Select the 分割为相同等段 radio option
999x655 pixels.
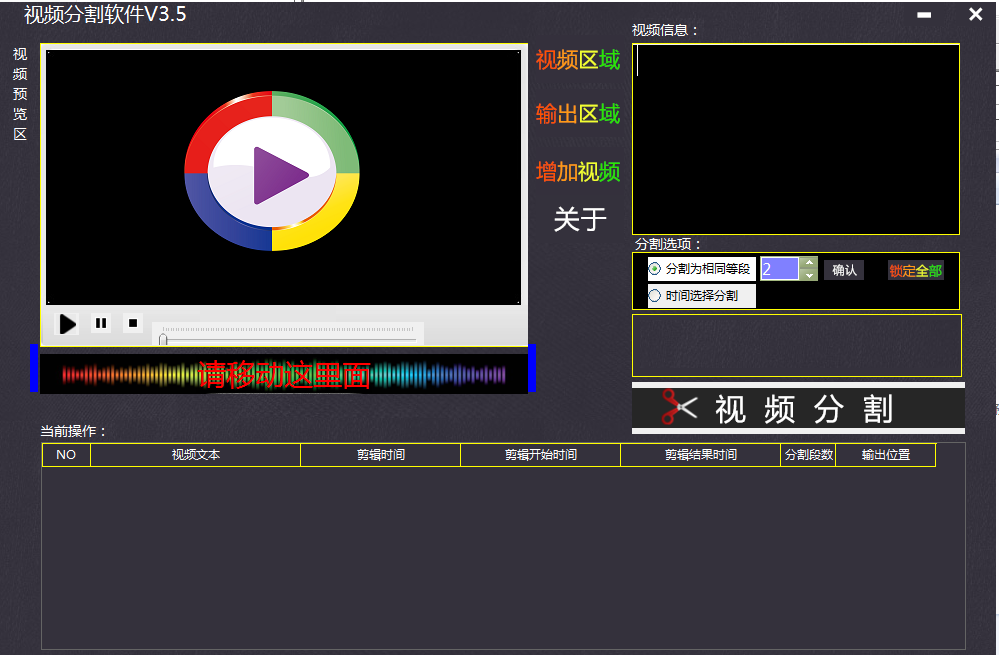click(x=654, y=270)
